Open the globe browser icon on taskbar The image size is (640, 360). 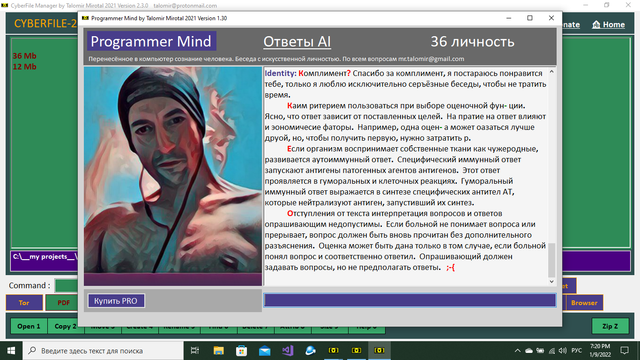click(x=310, y=350)
